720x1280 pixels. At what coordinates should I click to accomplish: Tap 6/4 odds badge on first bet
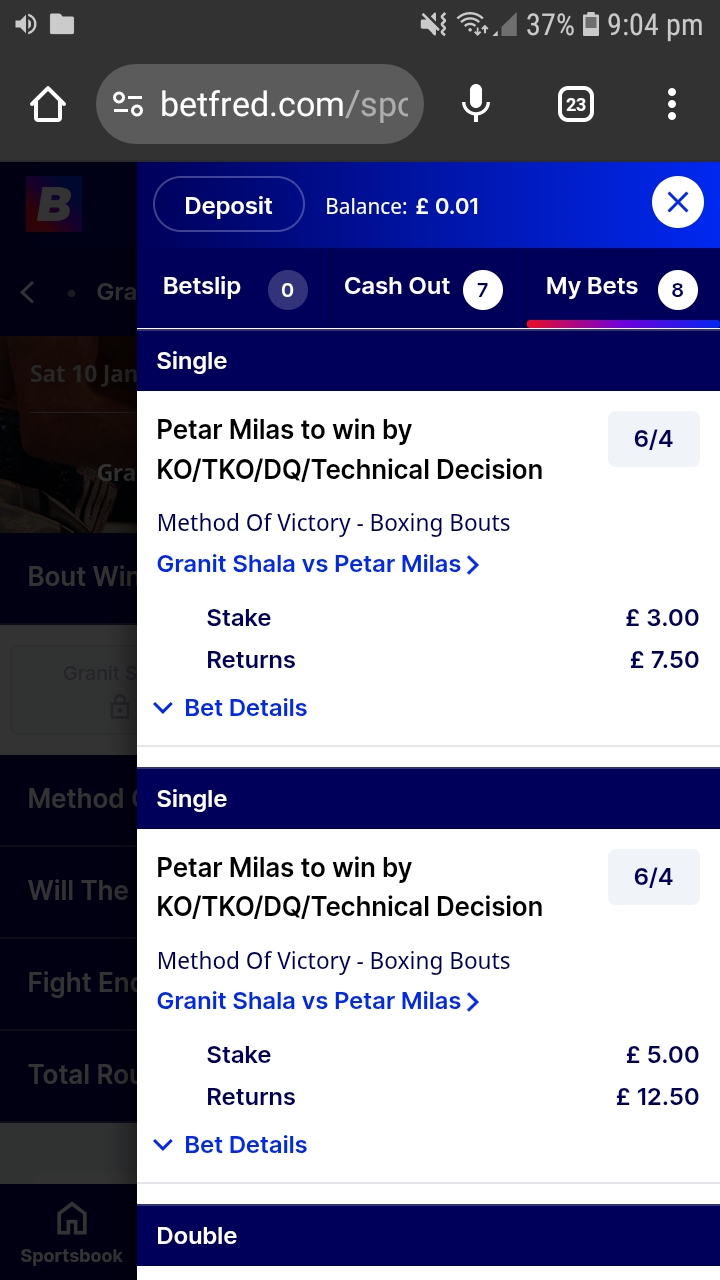point(654,439)
